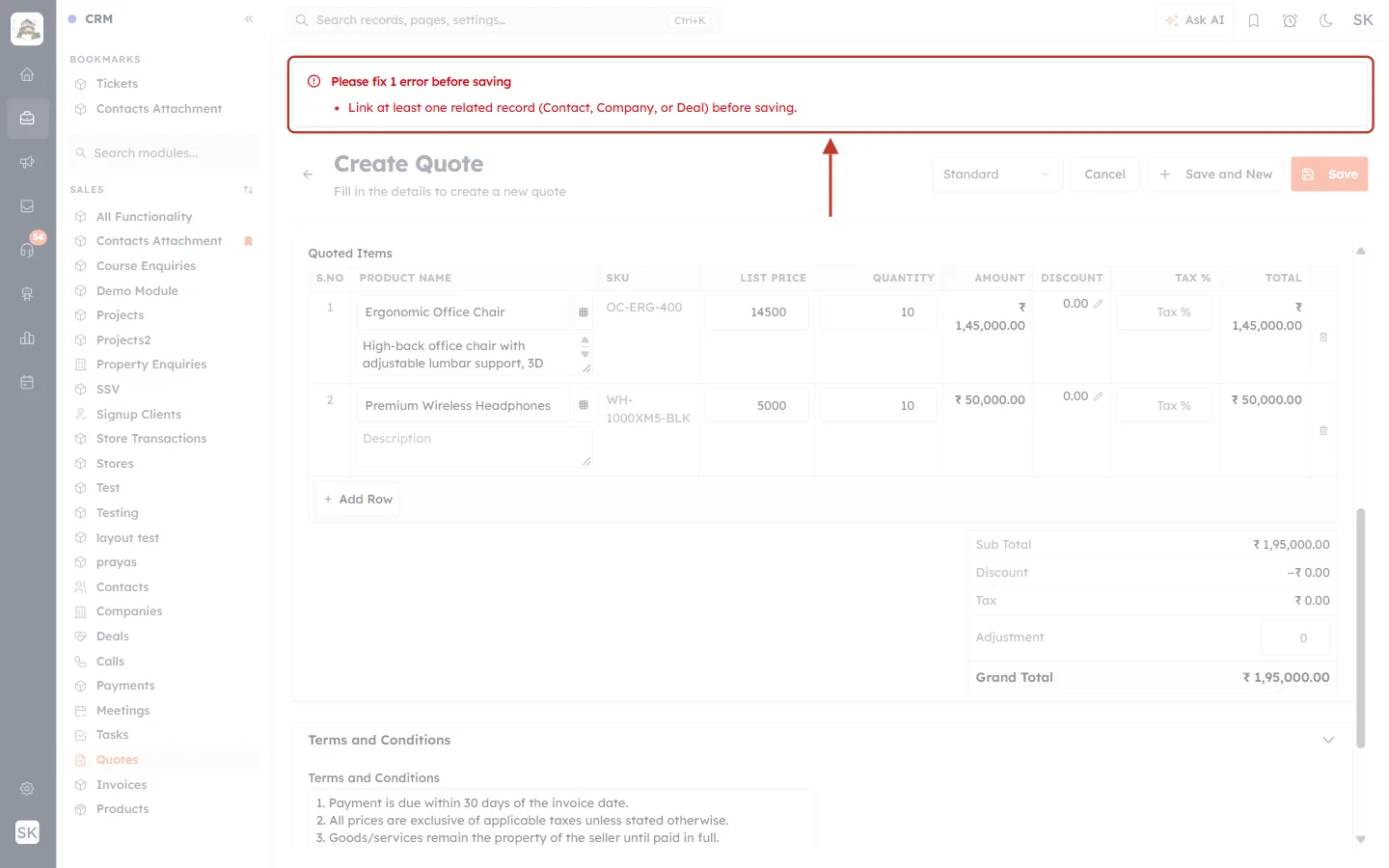Click the Cancel button
This screenshot has width=1389, height=868.
[x=1104, y=175]
